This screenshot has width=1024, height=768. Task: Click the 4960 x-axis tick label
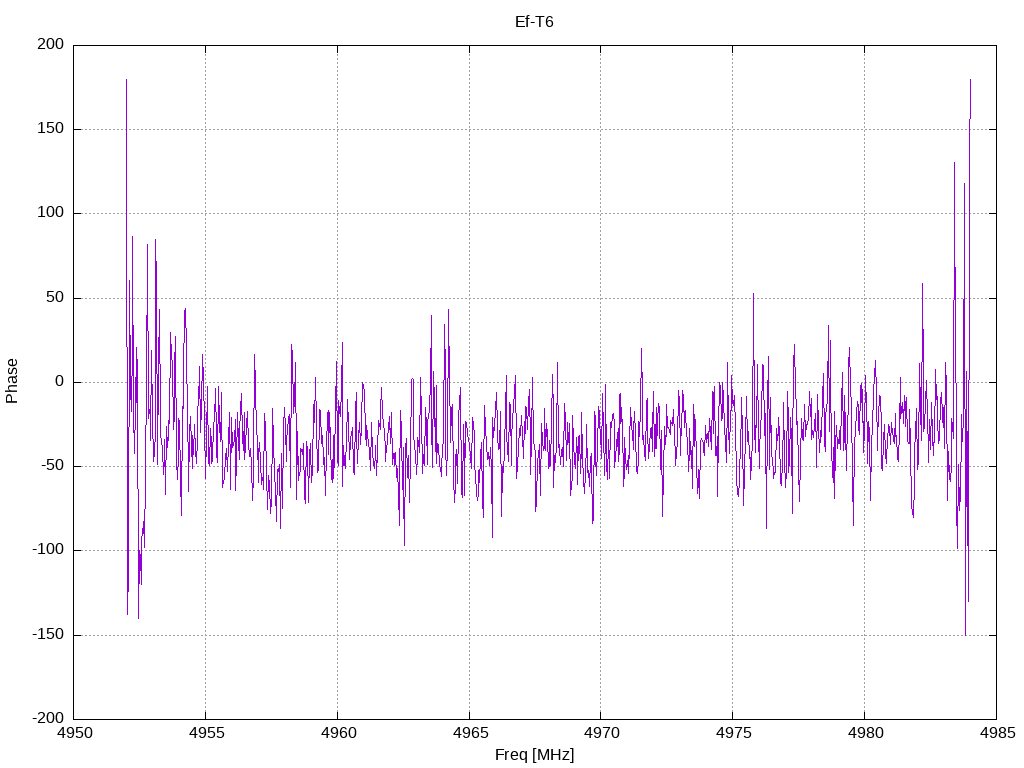pyautogui.click(x=337, y=733)
